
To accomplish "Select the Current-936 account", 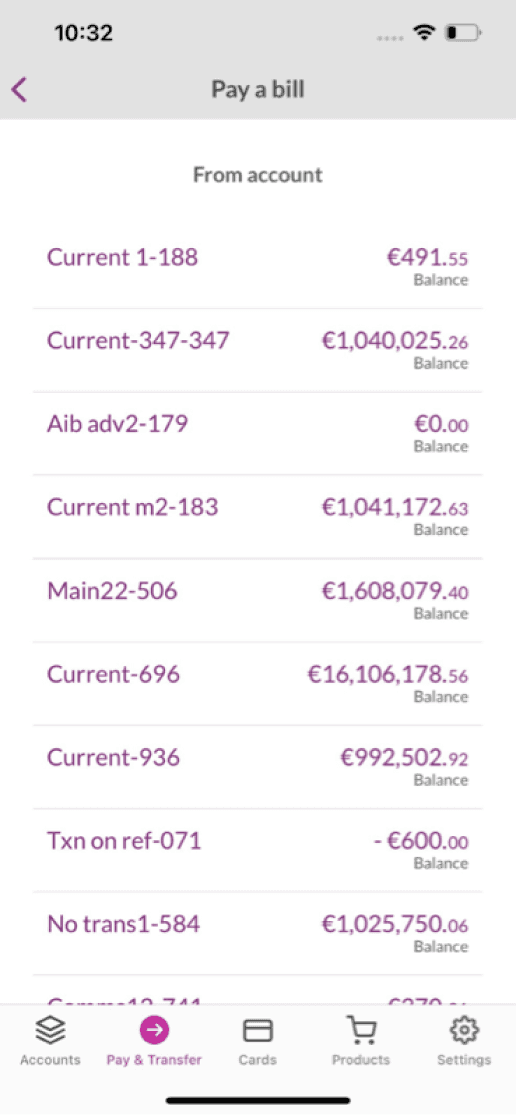I will click(x=258, y=767).
